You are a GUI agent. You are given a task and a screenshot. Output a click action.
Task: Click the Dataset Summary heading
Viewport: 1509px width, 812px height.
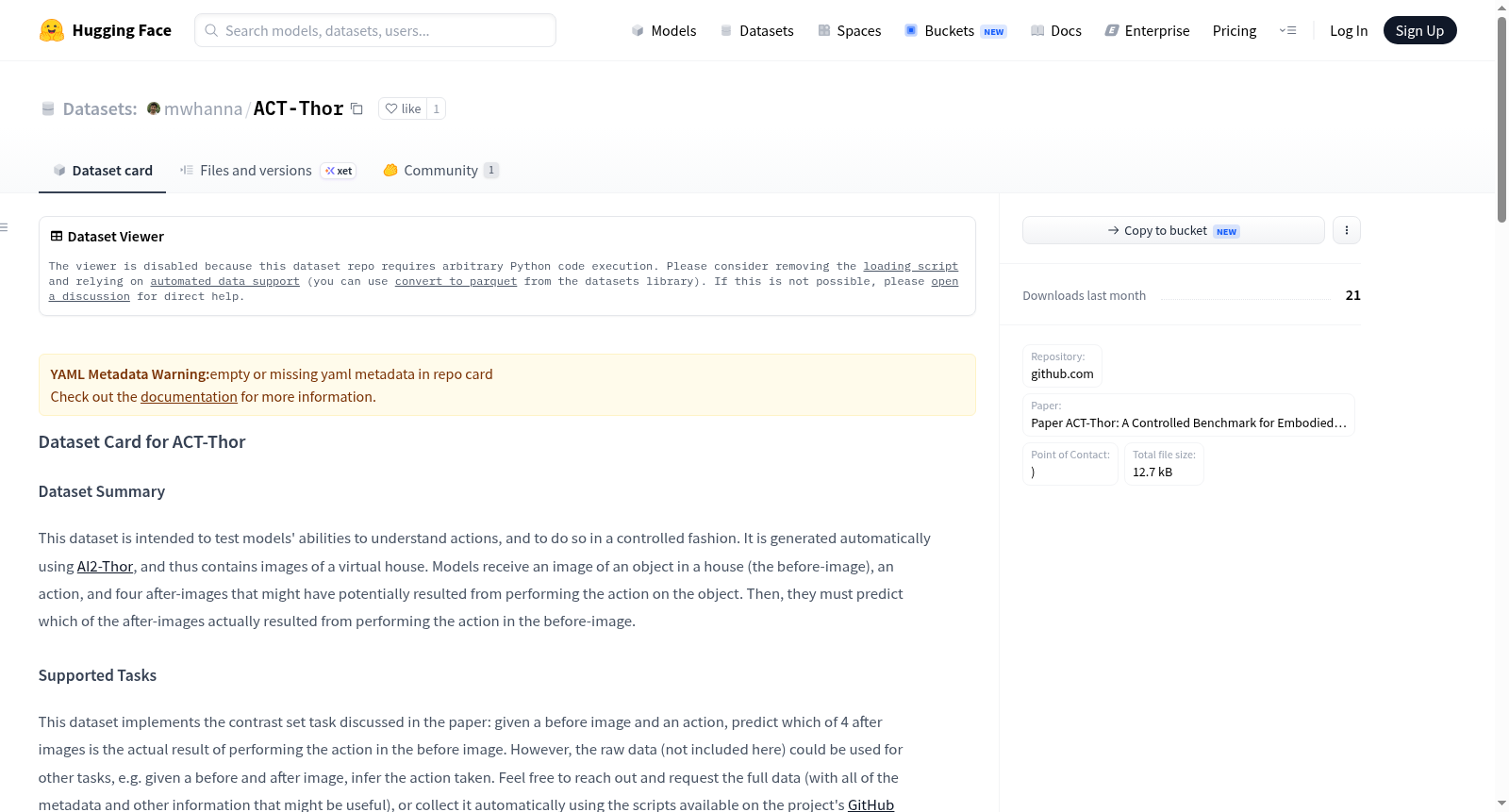coord(102,491)
